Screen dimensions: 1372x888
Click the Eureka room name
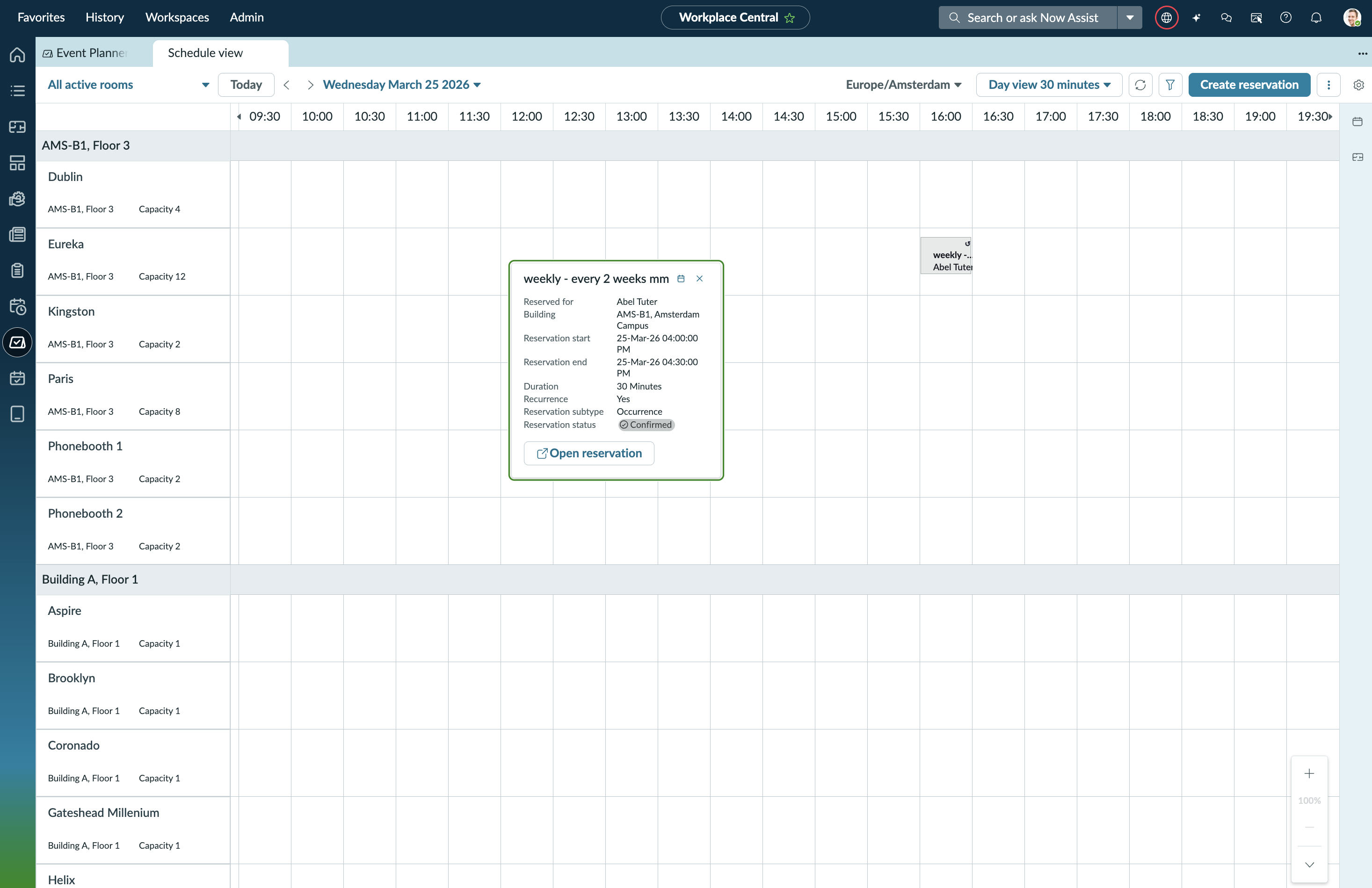[x=65, y=245]
